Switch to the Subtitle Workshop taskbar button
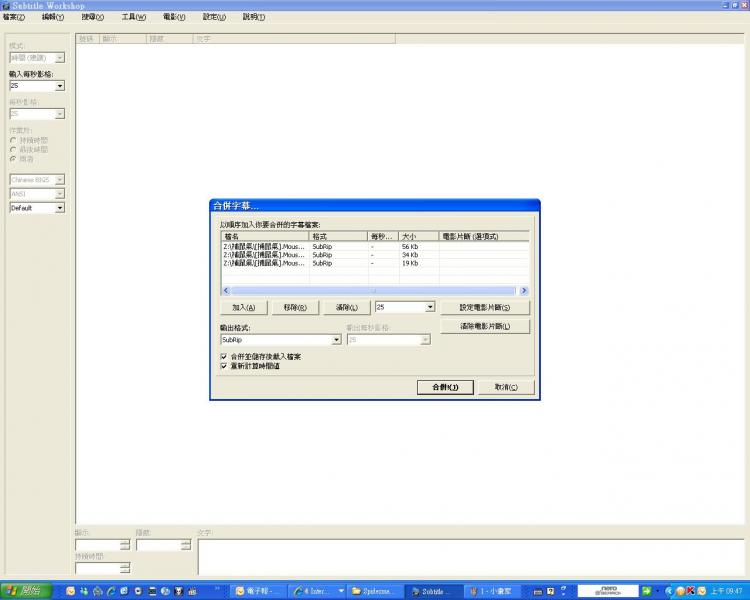750x600 pixels. [434, 591]
